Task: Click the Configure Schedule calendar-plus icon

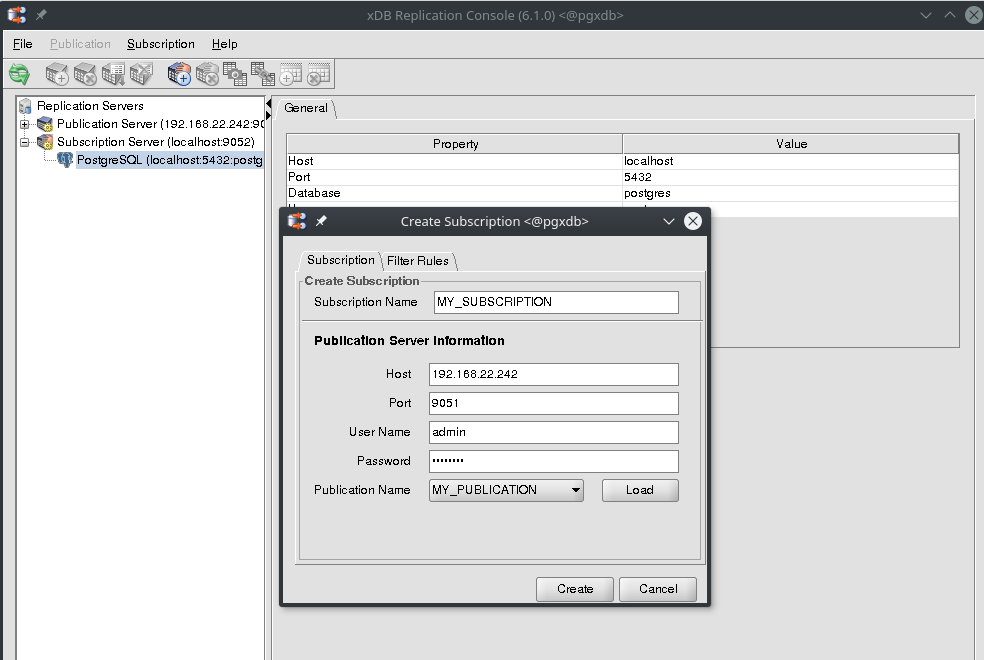Action: [x=291, y=74]
